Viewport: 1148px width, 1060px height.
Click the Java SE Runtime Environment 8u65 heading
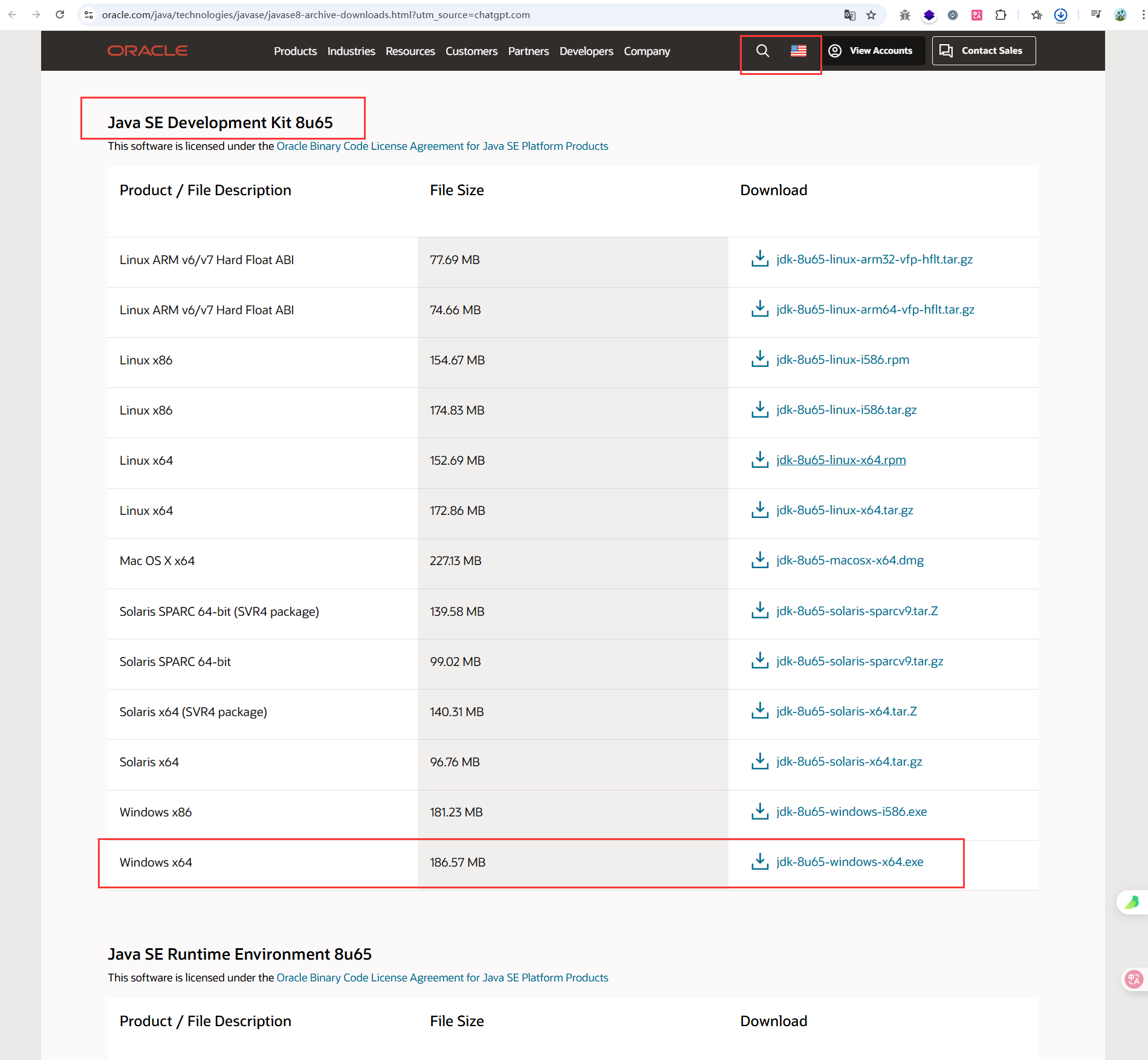pos(239,954)
